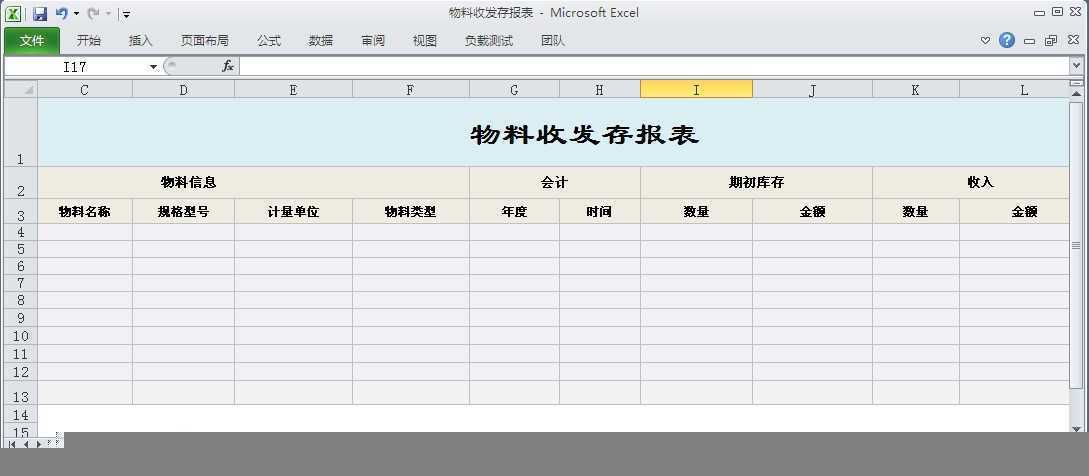Go to first sheet tab navigation arrow
This screenshot has height=476, width=1089.
13,443
